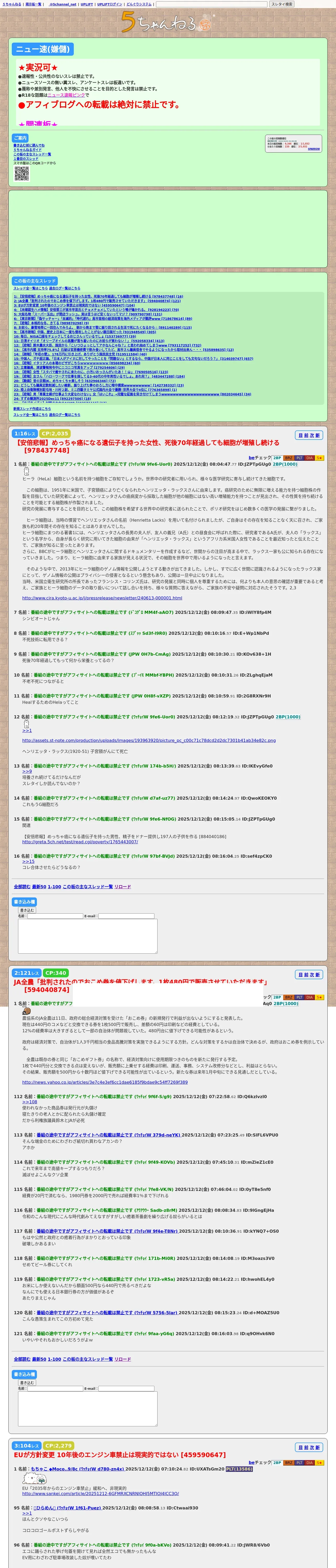Click the 2BP badge in thread 1 header
Screen dimensions: 336x1568
[277, 458]
